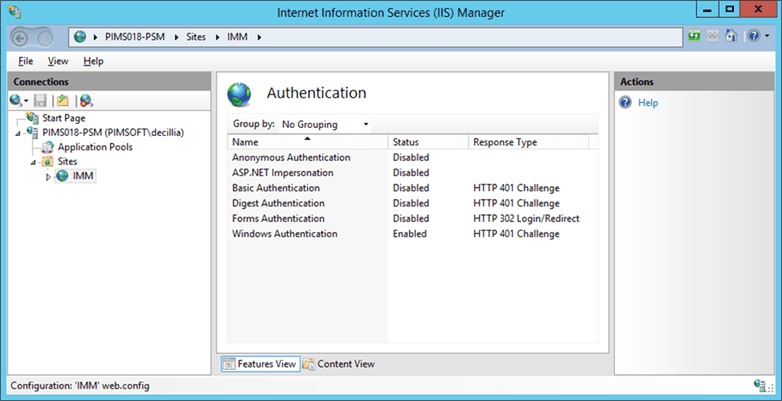
Task: Click the Home icon in address toolbar
Action: pyautogui.click(x=731, y=36)
